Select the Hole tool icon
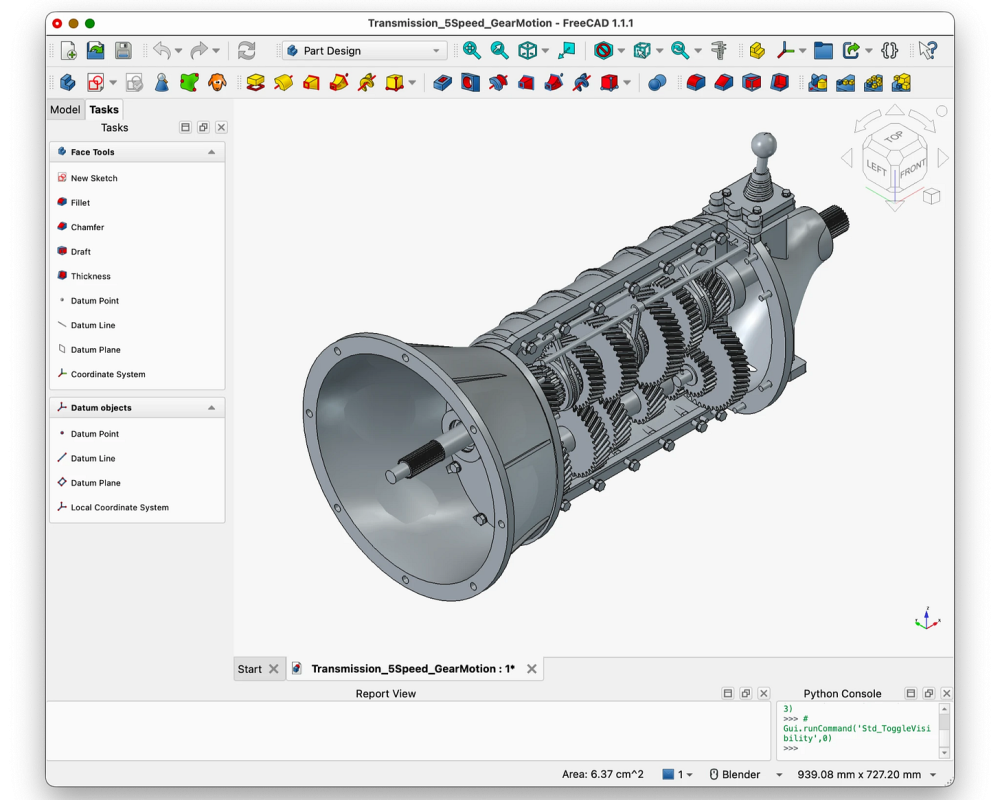This screenshot has width=1000, height=800. coord(471,83)
